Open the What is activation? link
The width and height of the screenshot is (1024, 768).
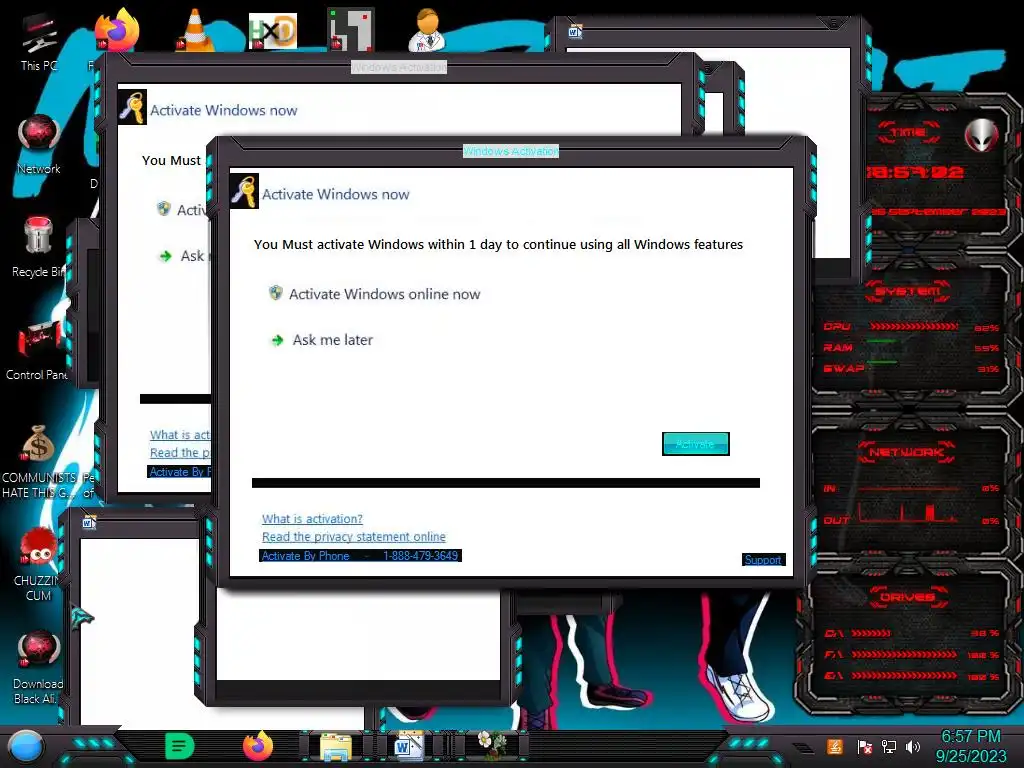pyautogui.click(x=312, y=519)
